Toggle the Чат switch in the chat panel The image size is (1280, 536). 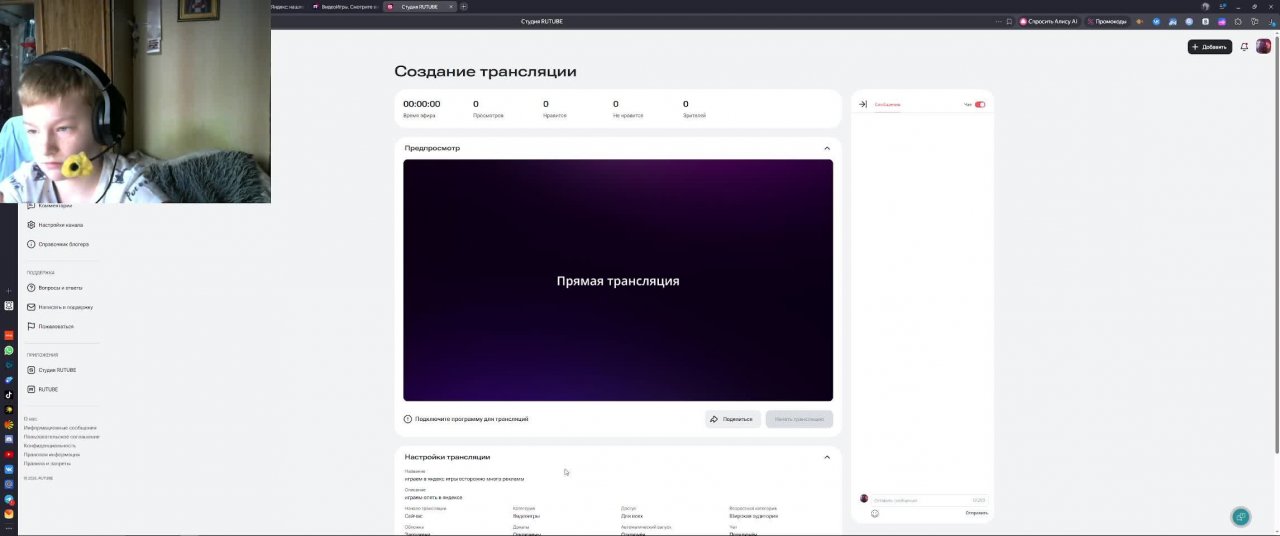click(x=980, y=104)
